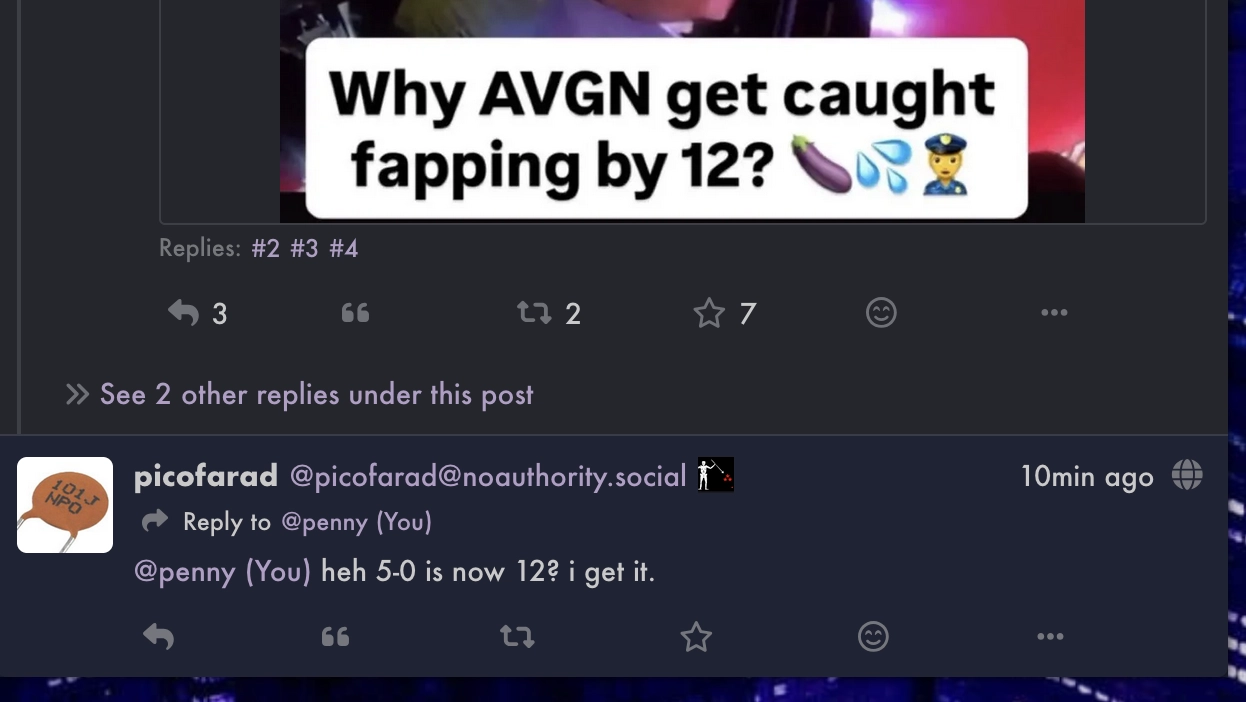Toggle favorite star on picofarad's post
This screenshot has width=1246, height=702.
pyautogui.click(x=696, y=637)
